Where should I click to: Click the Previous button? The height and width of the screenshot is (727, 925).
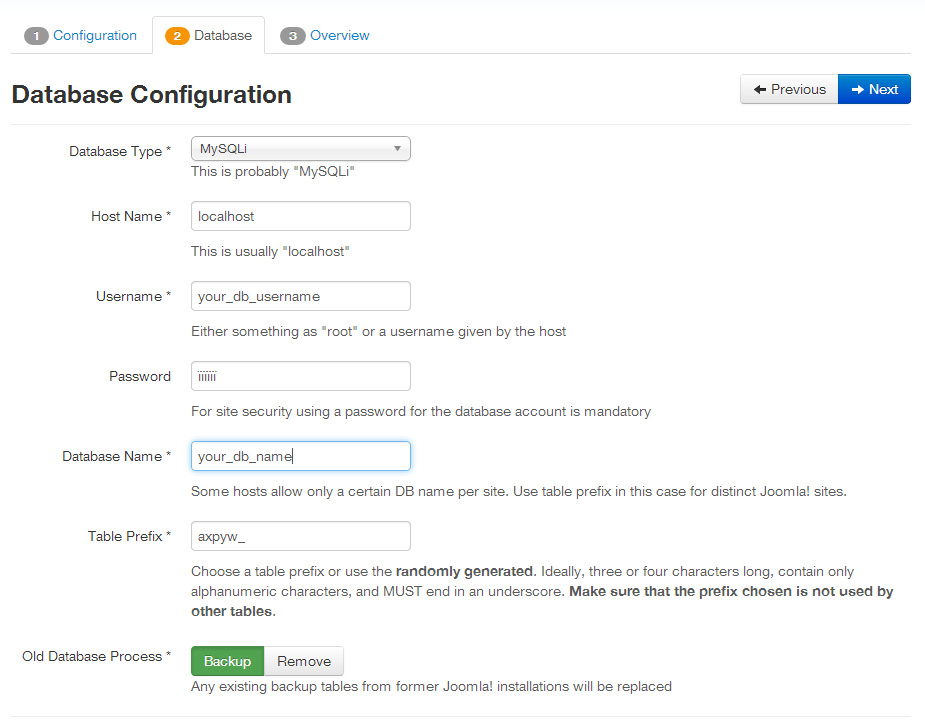coord(789,89)
